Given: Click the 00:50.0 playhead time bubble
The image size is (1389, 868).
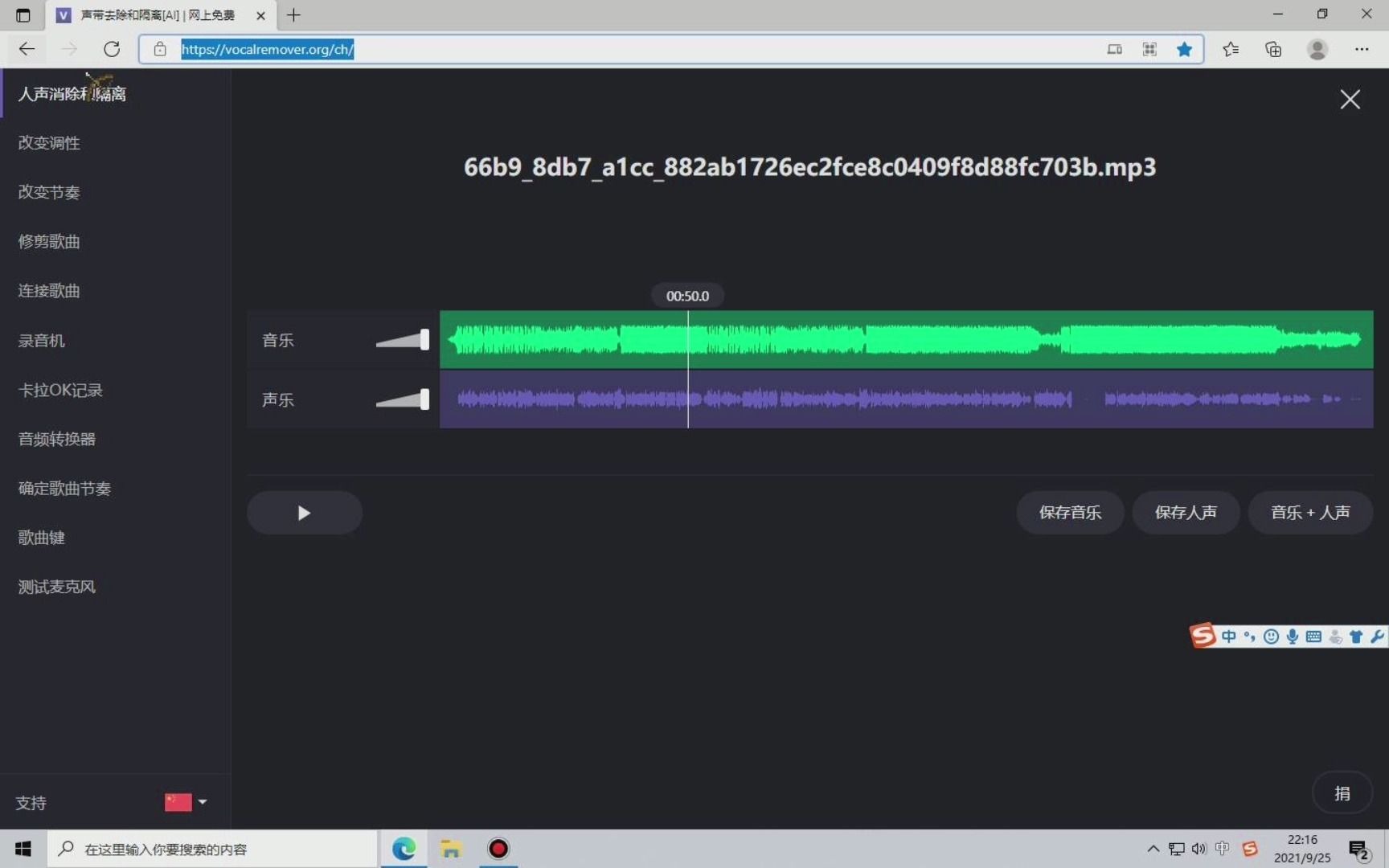Looking at the screenshot, I should [687, 296].
